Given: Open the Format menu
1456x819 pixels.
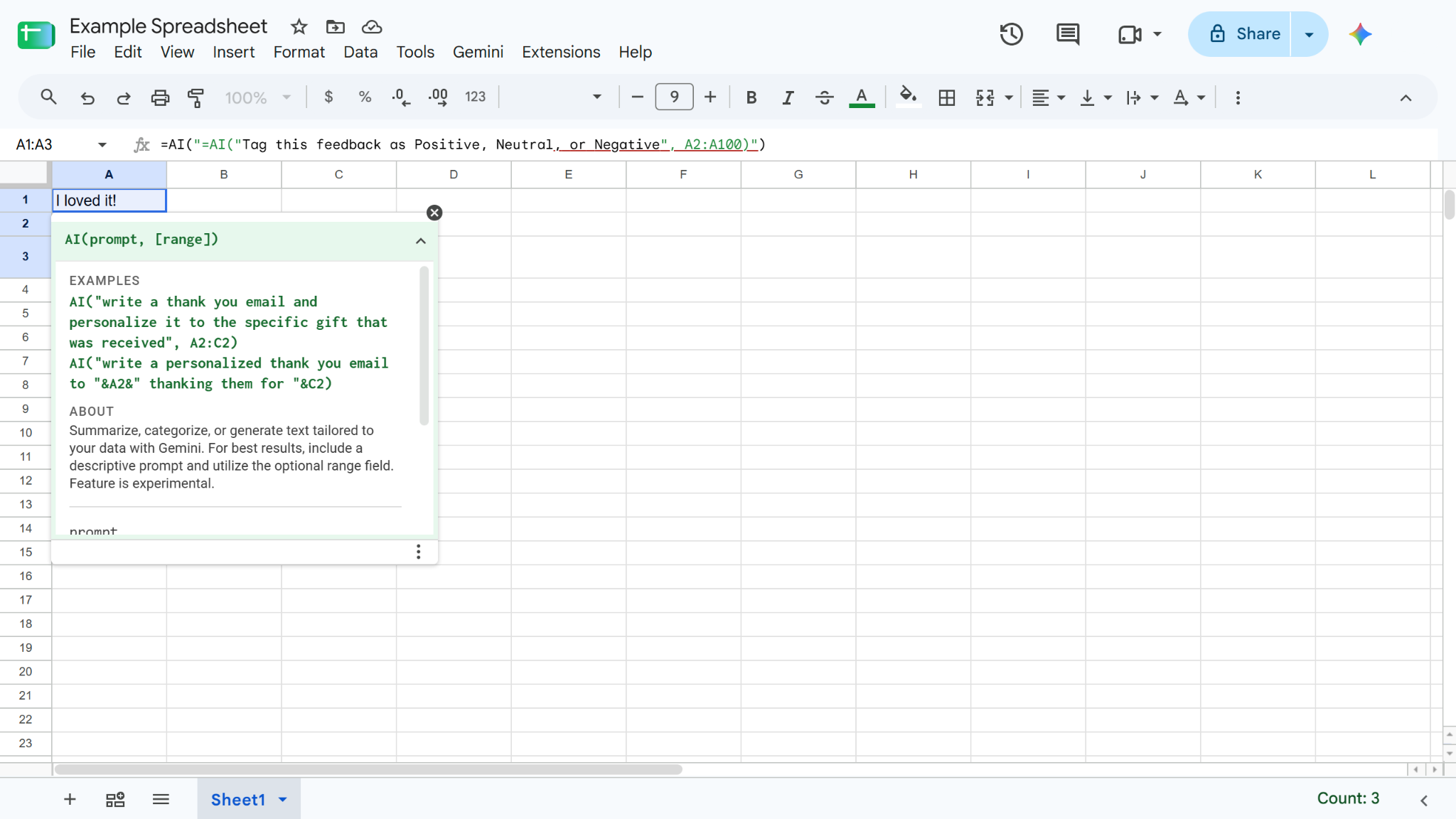Looking at the screenshot, I should 299,52.
